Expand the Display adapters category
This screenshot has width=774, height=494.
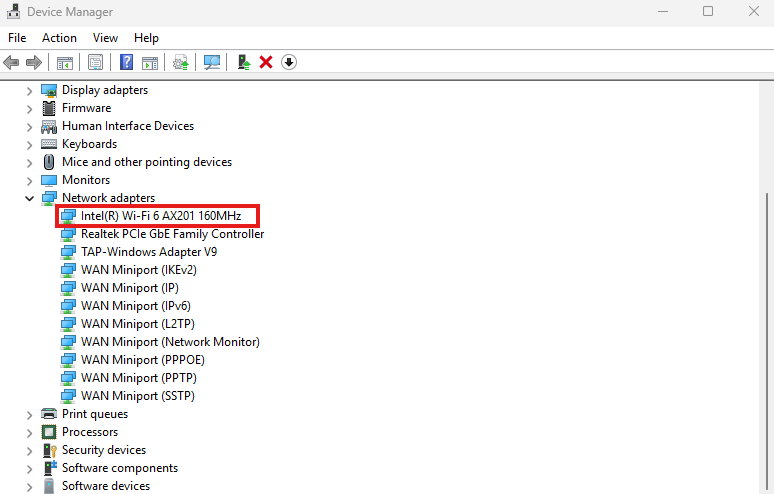pyautogui.click(x=29, y=90)
